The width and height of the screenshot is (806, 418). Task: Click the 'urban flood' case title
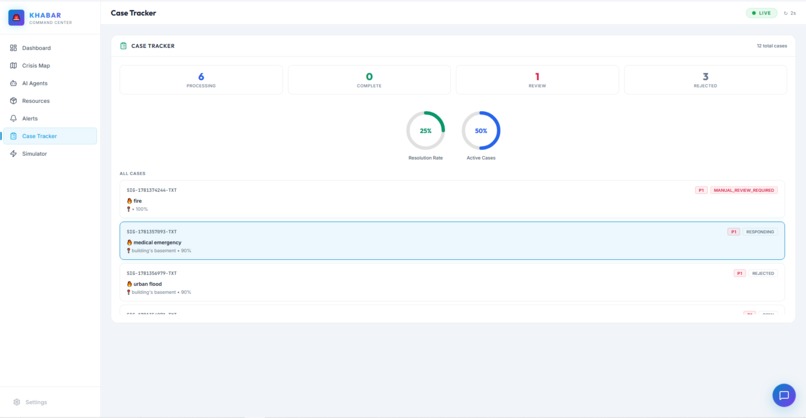click(x=148, y=284)
